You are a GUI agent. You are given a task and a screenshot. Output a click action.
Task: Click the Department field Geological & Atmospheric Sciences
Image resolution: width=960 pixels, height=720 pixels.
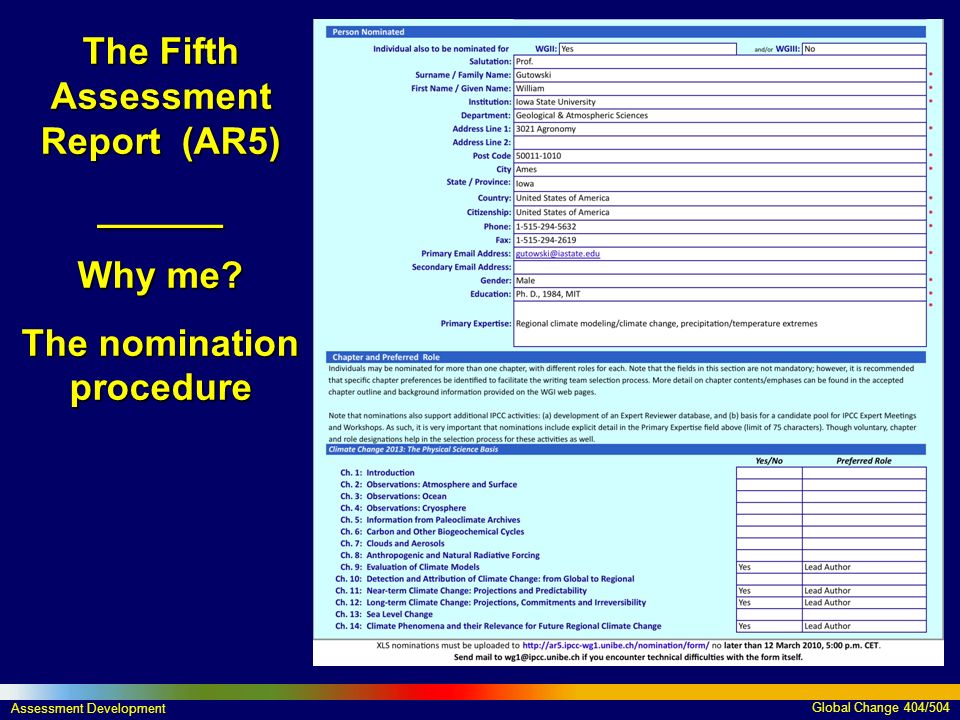(719, 116)
